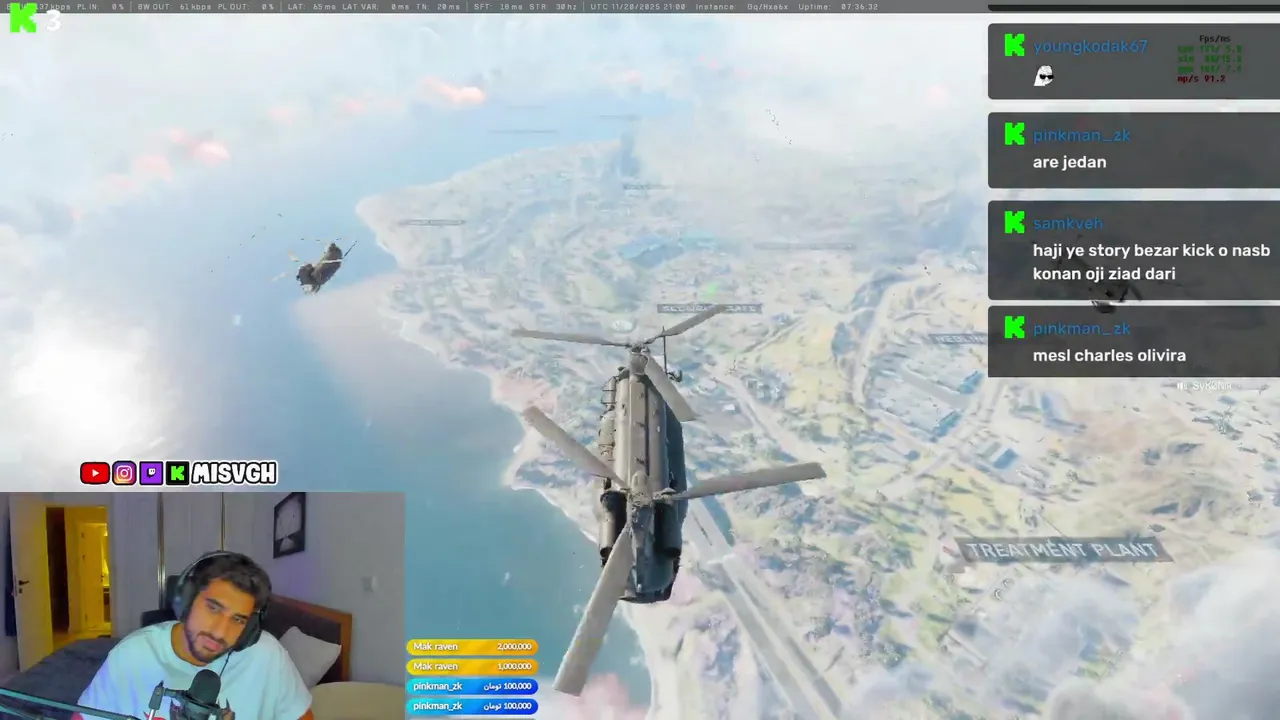Click the Uptime 07:36:32 readout
The width and height of the screenshot is (1280, 720).
(x=839, y=7)
